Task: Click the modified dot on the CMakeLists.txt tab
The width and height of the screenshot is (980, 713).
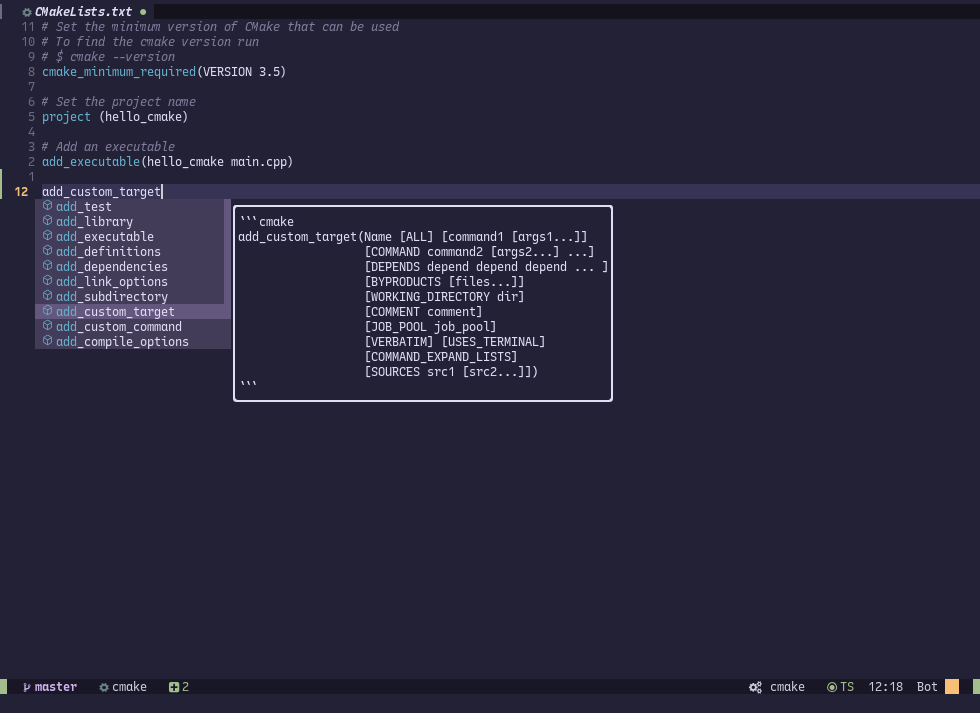Action: click(144, 12)
